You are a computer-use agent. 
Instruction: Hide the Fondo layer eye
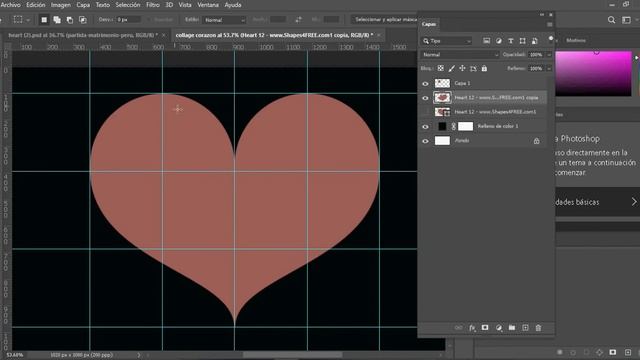[x=425, y=141]
